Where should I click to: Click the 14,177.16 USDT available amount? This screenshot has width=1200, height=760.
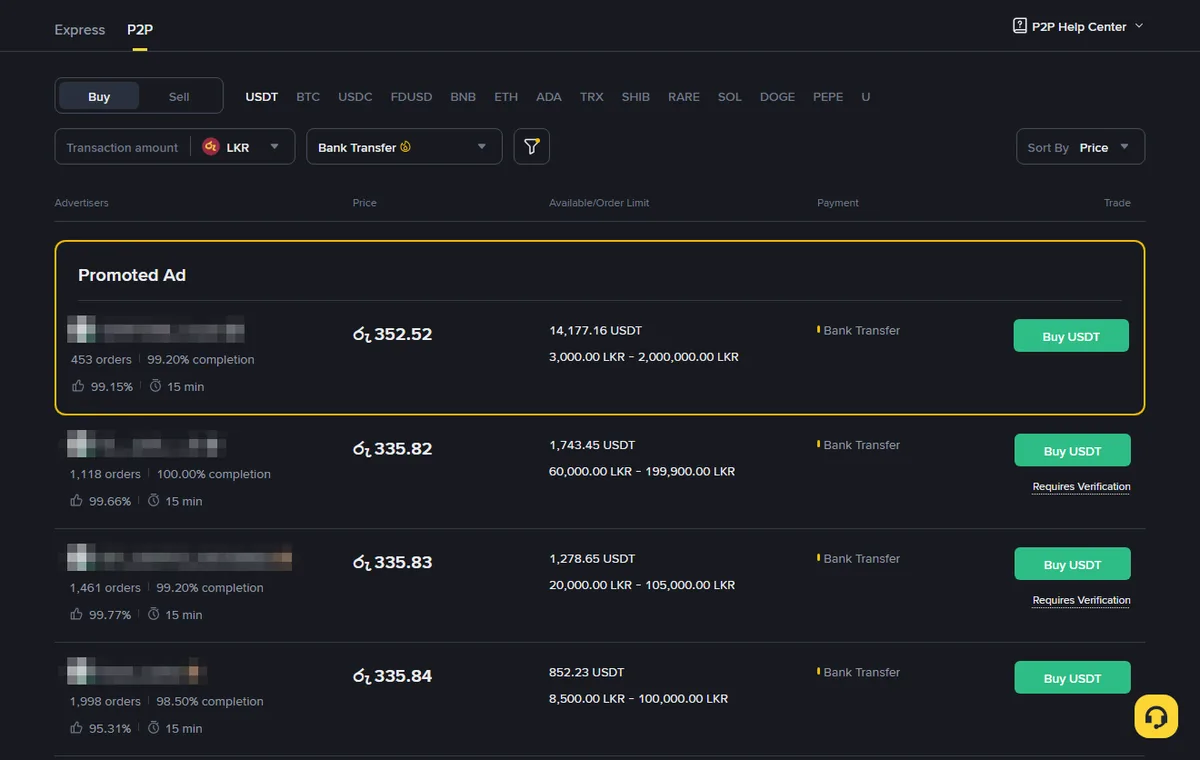pyautogui.click(x=595, y=330)
